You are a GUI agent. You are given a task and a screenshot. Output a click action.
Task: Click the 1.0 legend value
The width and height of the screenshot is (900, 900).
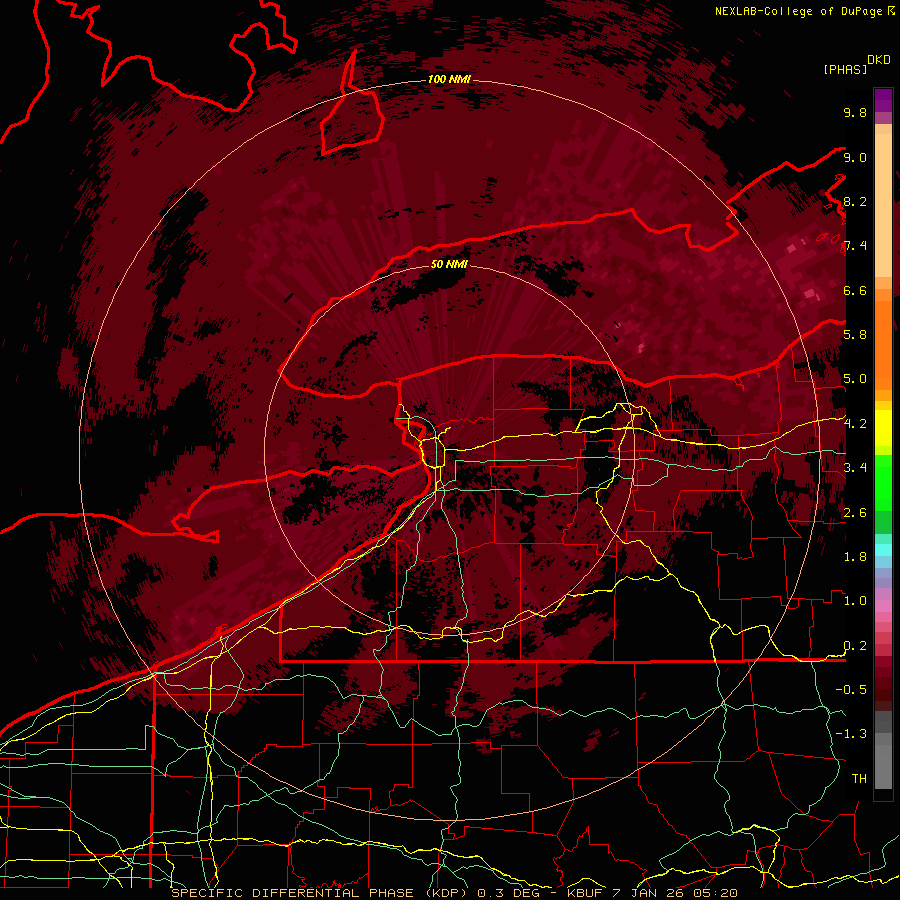(x=855, y=601)
